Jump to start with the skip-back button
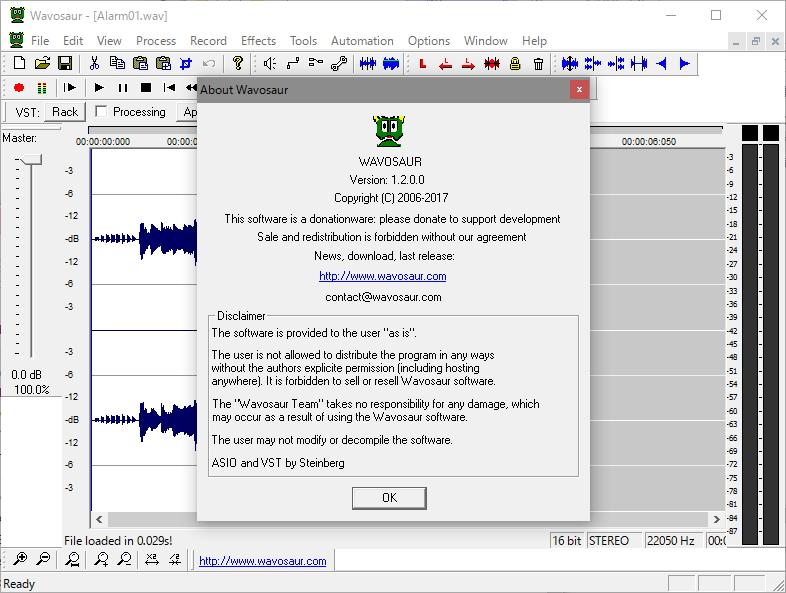This screenshot has height=593, width=786. point(169,88)
